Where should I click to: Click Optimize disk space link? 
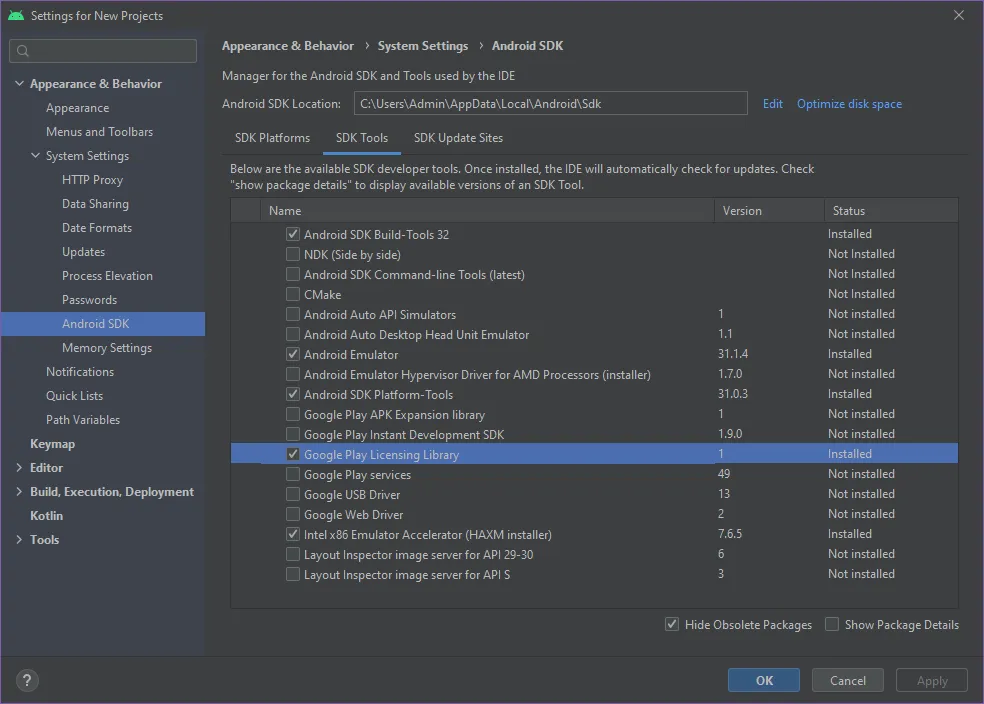coord(849,104)
